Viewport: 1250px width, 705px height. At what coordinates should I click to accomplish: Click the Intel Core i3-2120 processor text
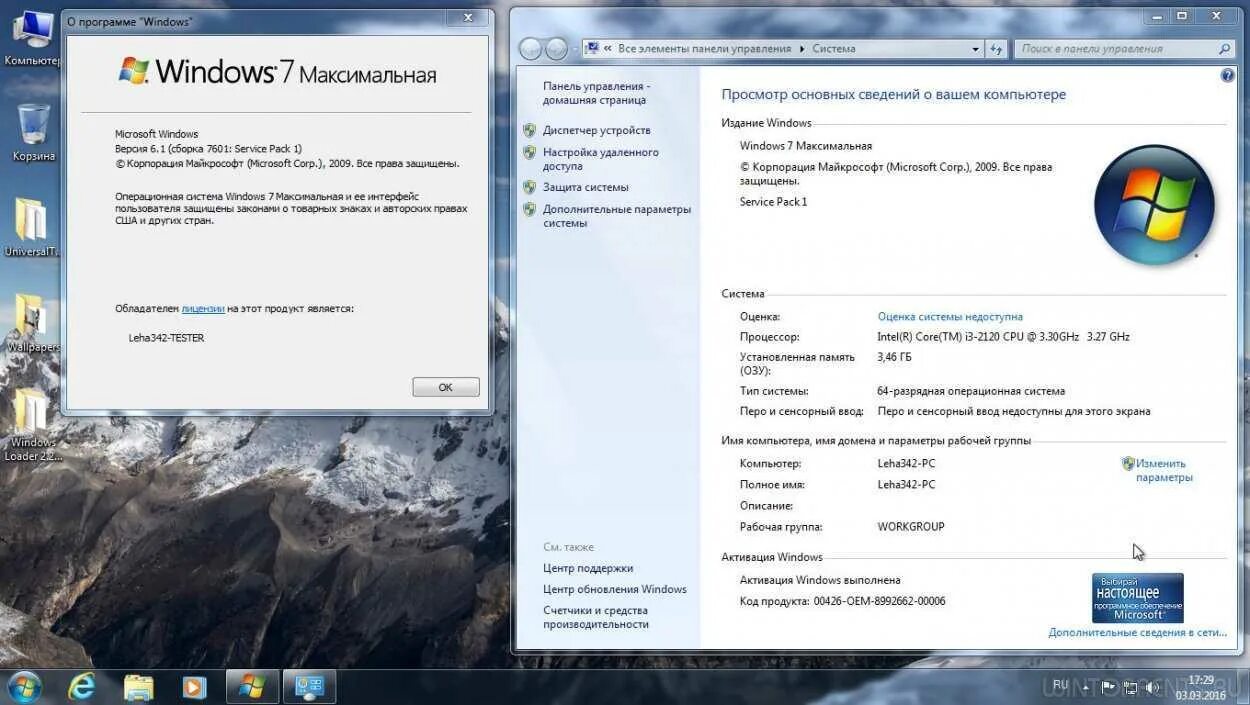(1003, 337)
